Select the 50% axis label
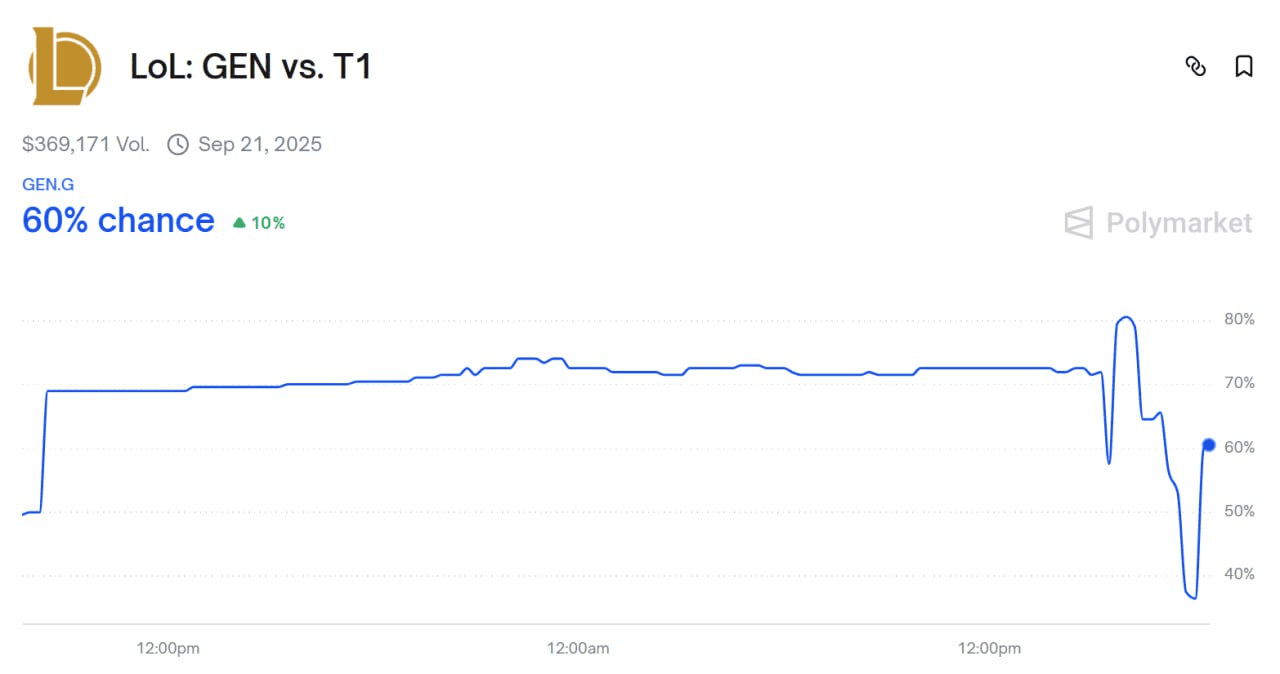The height and width of the screenshot is (674, 1280). 1239,511
